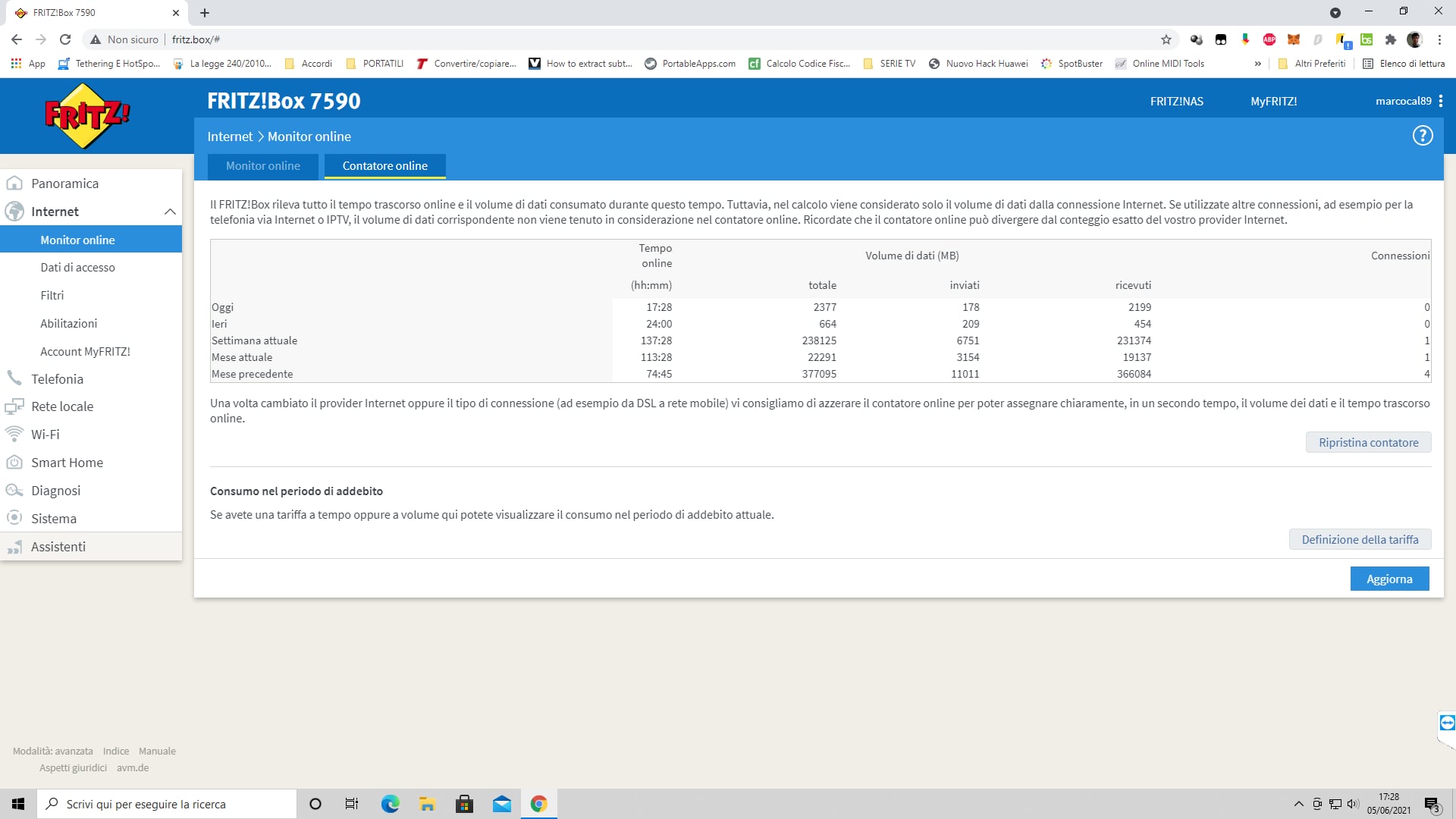Screen dimensions: 1456x819
Task: Open Definizione della tariffa
Action: point(1360,539)
